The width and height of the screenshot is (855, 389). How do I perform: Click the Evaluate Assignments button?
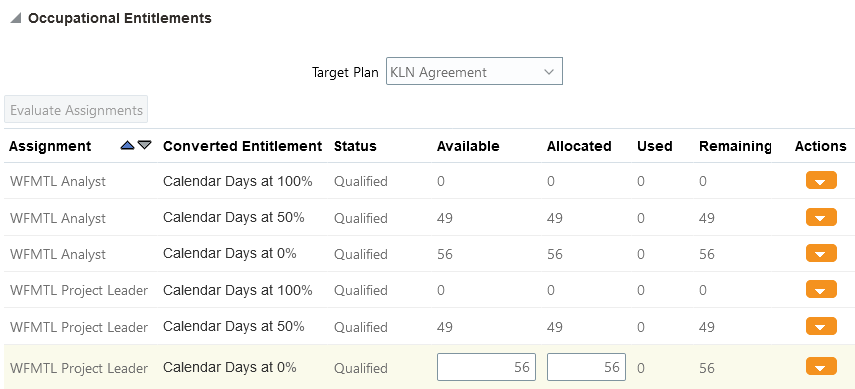pos(76,110)
